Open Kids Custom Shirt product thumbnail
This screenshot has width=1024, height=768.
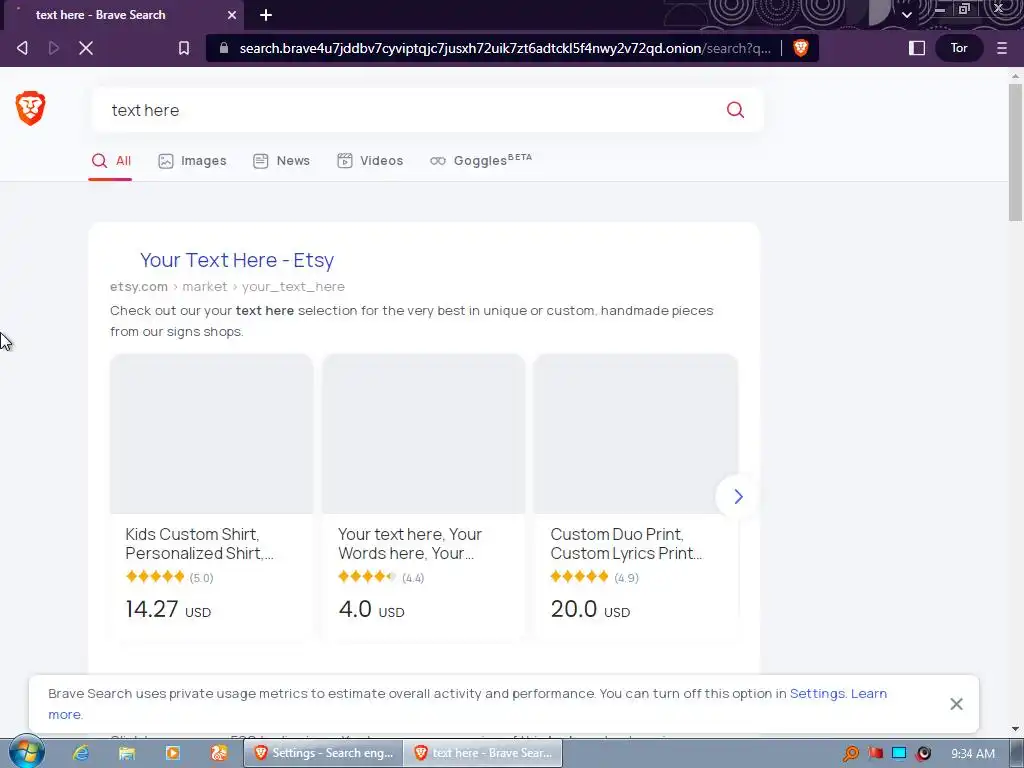point(212,434)
